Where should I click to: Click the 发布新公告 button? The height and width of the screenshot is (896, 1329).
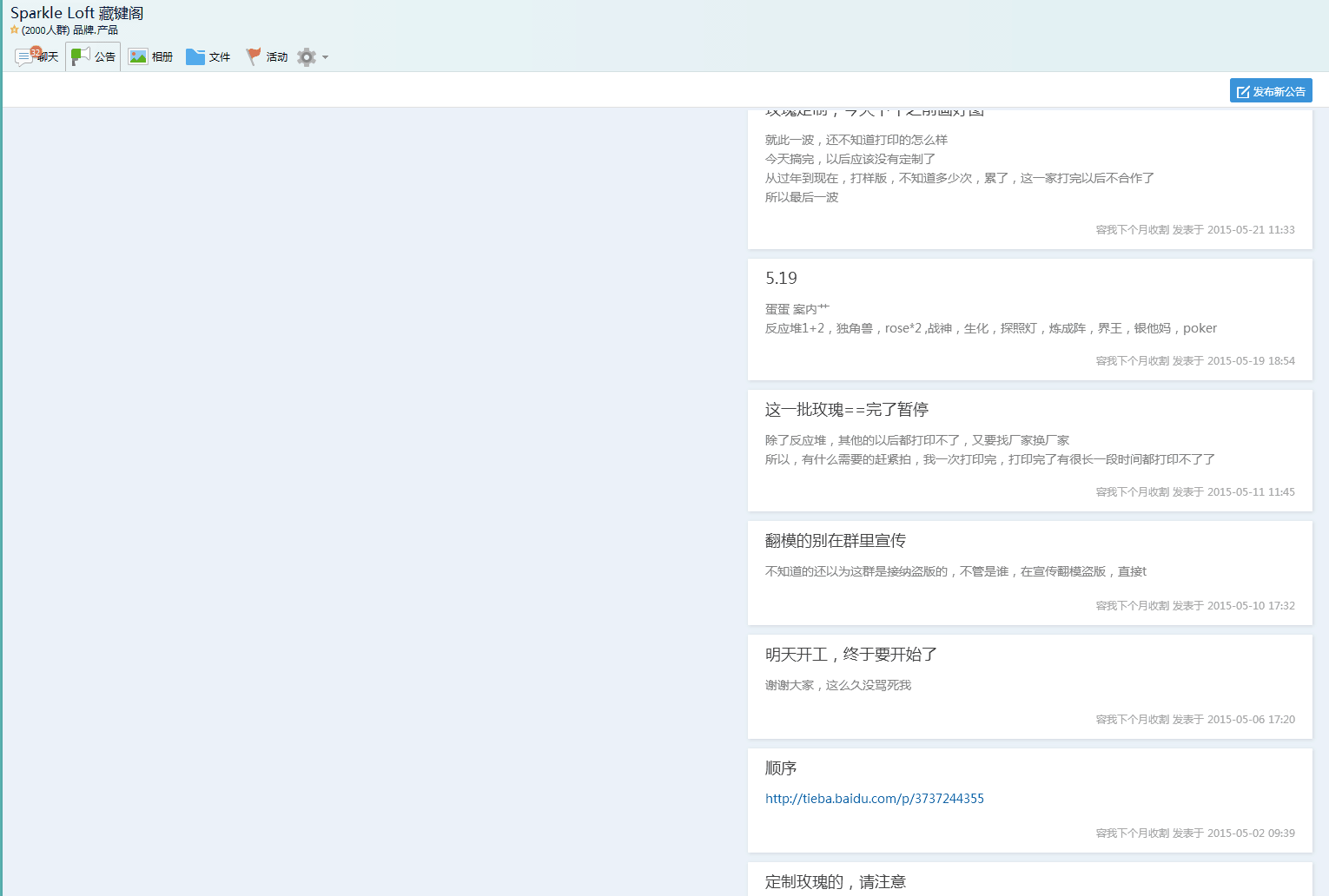click(1271, 90)
